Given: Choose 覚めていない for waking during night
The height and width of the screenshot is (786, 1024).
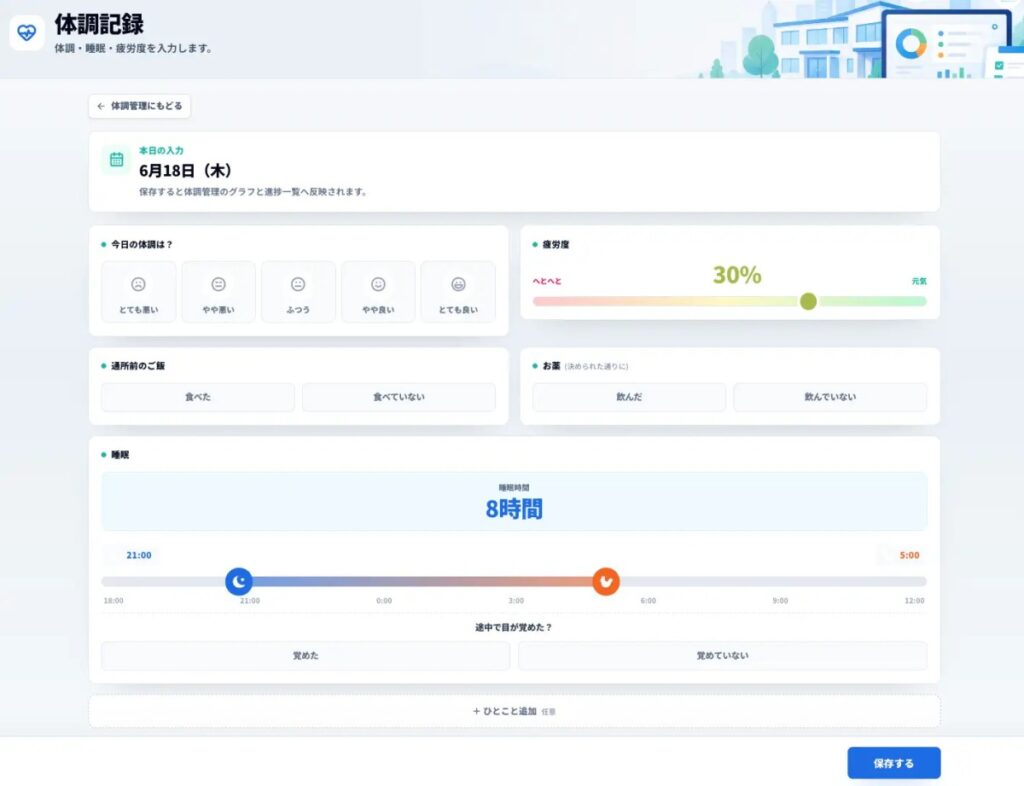Looking at the screenshot, I should 722,655.
